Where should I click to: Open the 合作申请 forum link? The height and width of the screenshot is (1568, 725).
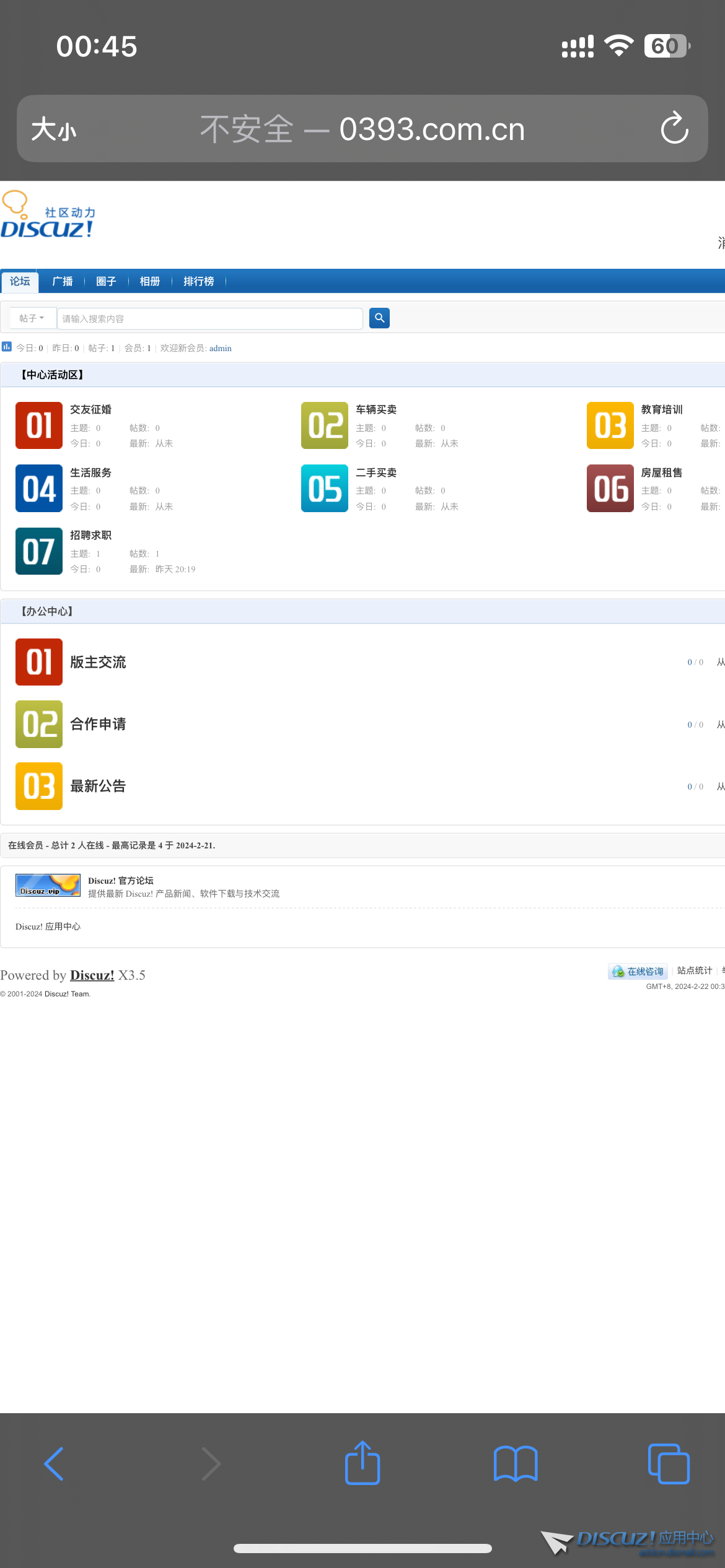coord(98,724)
